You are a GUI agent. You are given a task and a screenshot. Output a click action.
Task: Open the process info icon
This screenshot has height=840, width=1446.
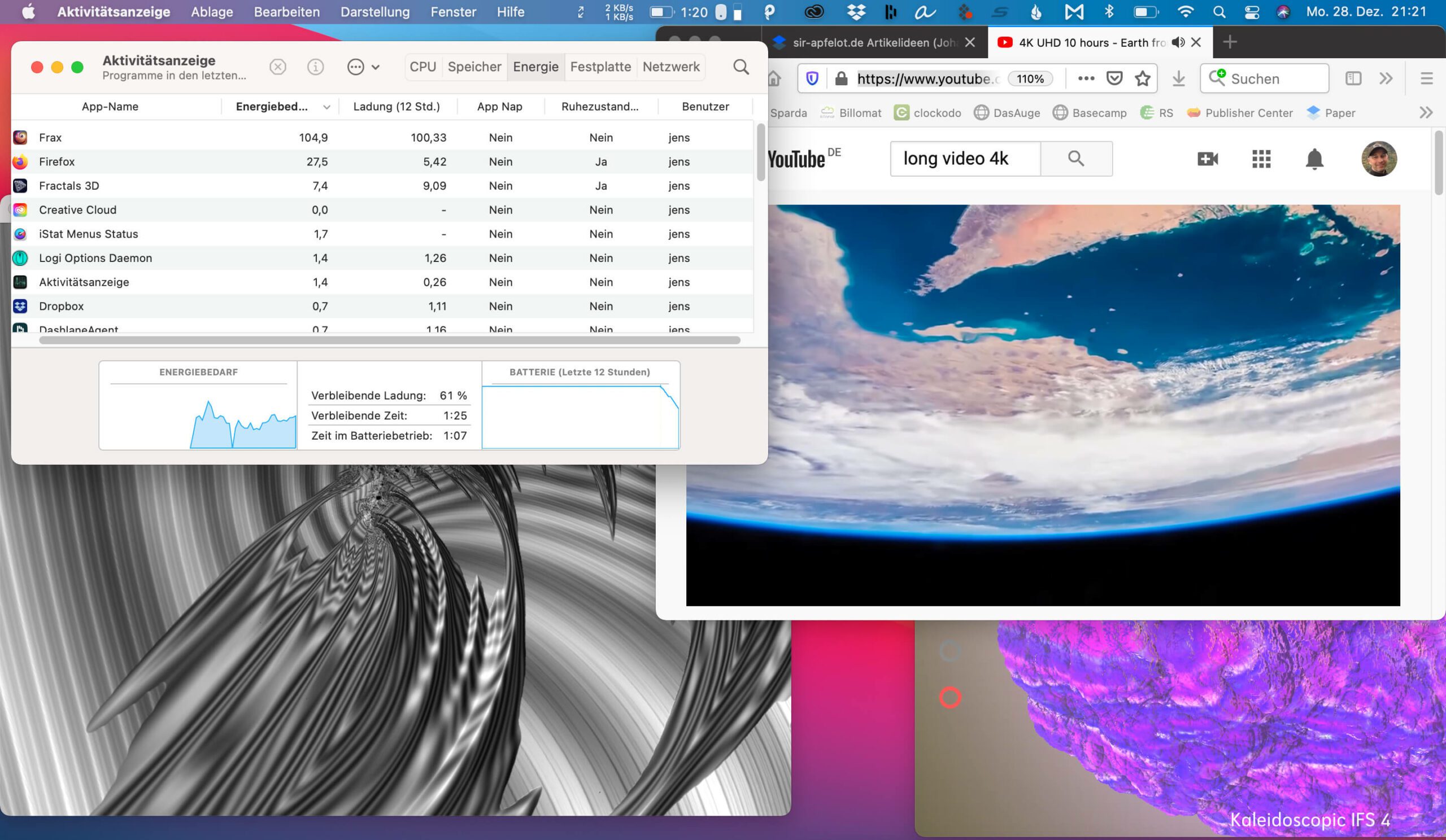click(316, 67)
